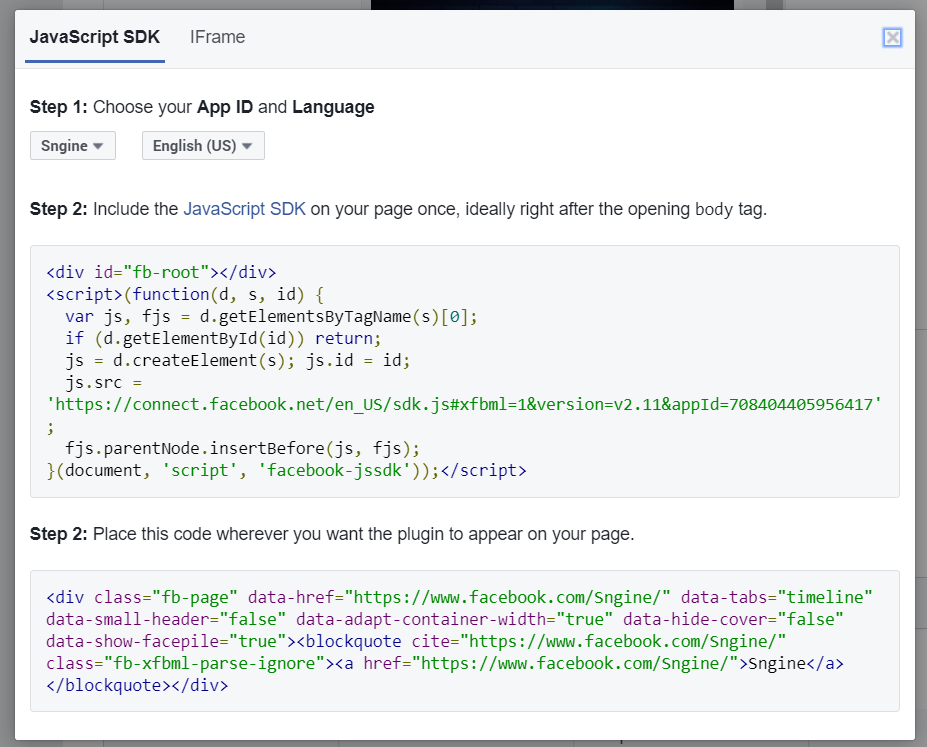This screenshot has width=927, height=747.
Task: Click the fb-root SDK code block
Action: tap(465, 371)
